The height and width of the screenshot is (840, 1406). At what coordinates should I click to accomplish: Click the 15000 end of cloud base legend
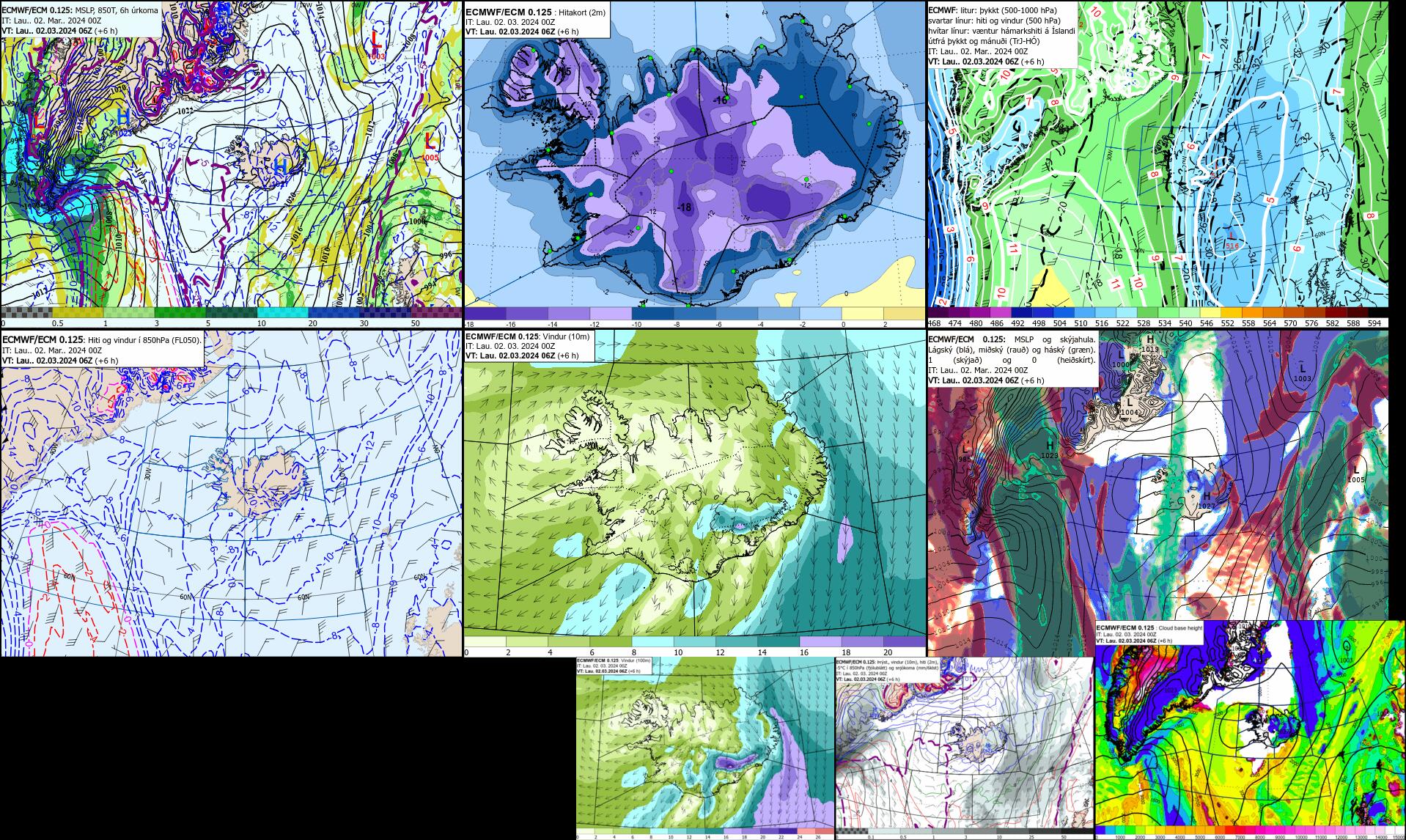click(x=1398, y=837)
